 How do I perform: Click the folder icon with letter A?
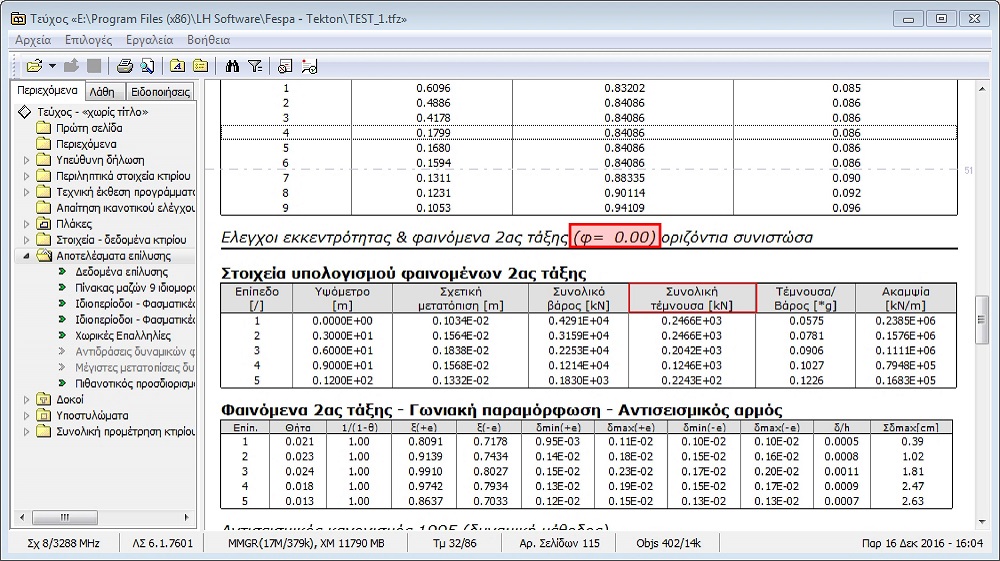(x=177, y=66)
